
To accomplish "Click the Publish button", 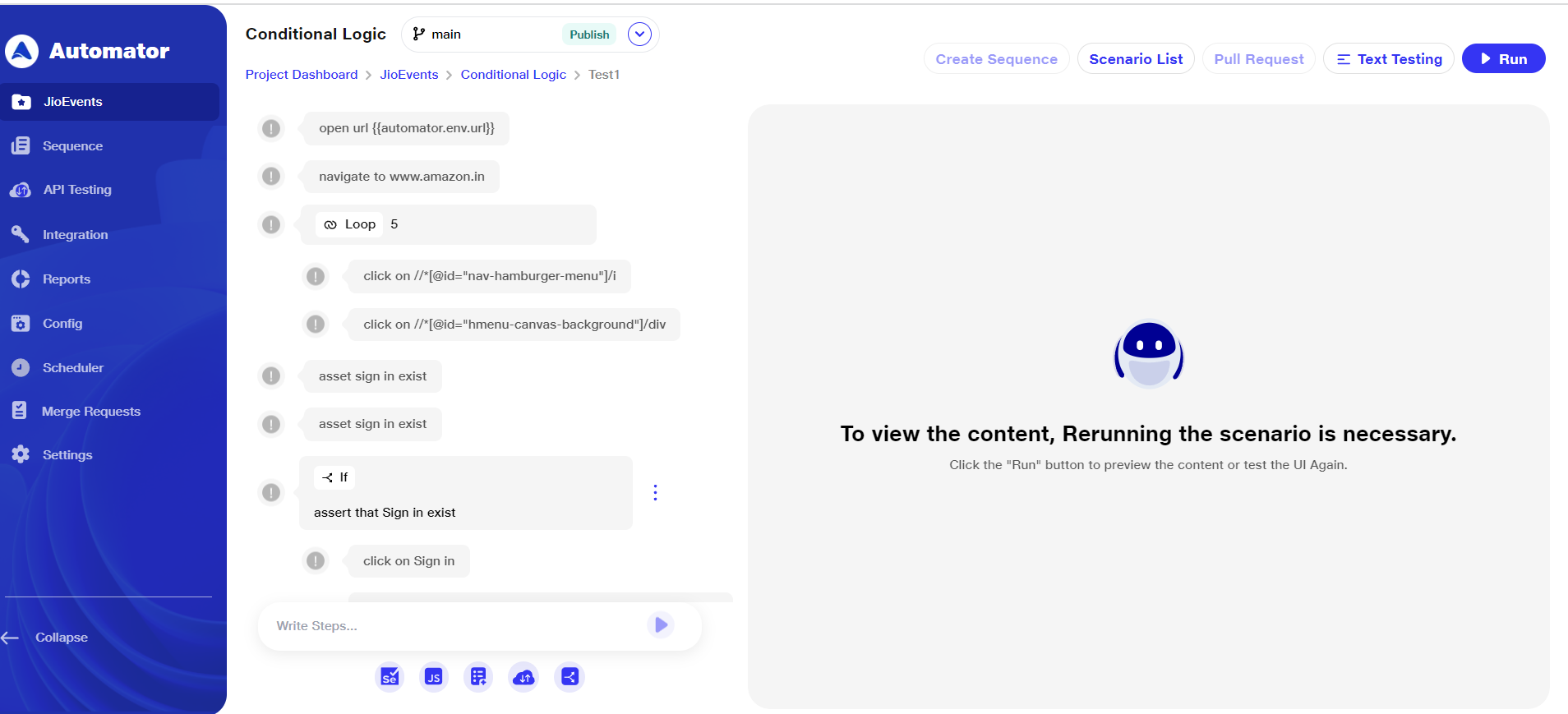I will pyautogui.click(x=589, y=35).
